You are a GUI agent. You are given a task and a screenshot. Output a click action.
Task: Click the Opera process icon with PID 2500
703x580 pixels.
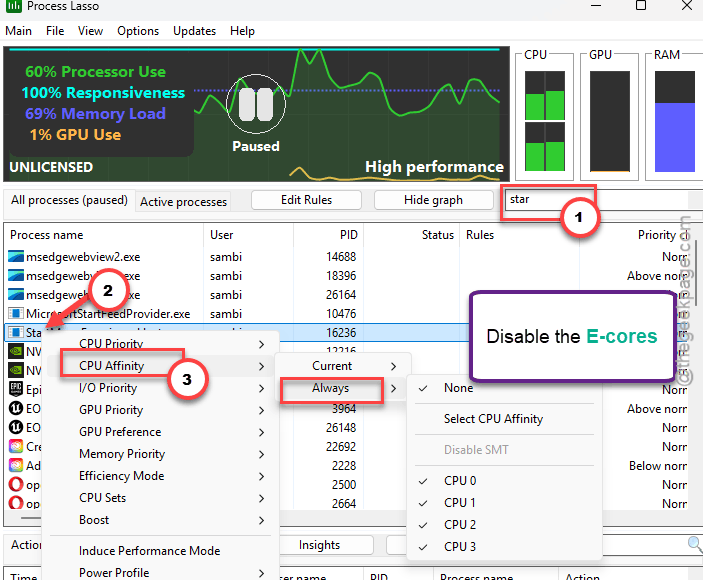pyautogui.click(x=16, y=485)
